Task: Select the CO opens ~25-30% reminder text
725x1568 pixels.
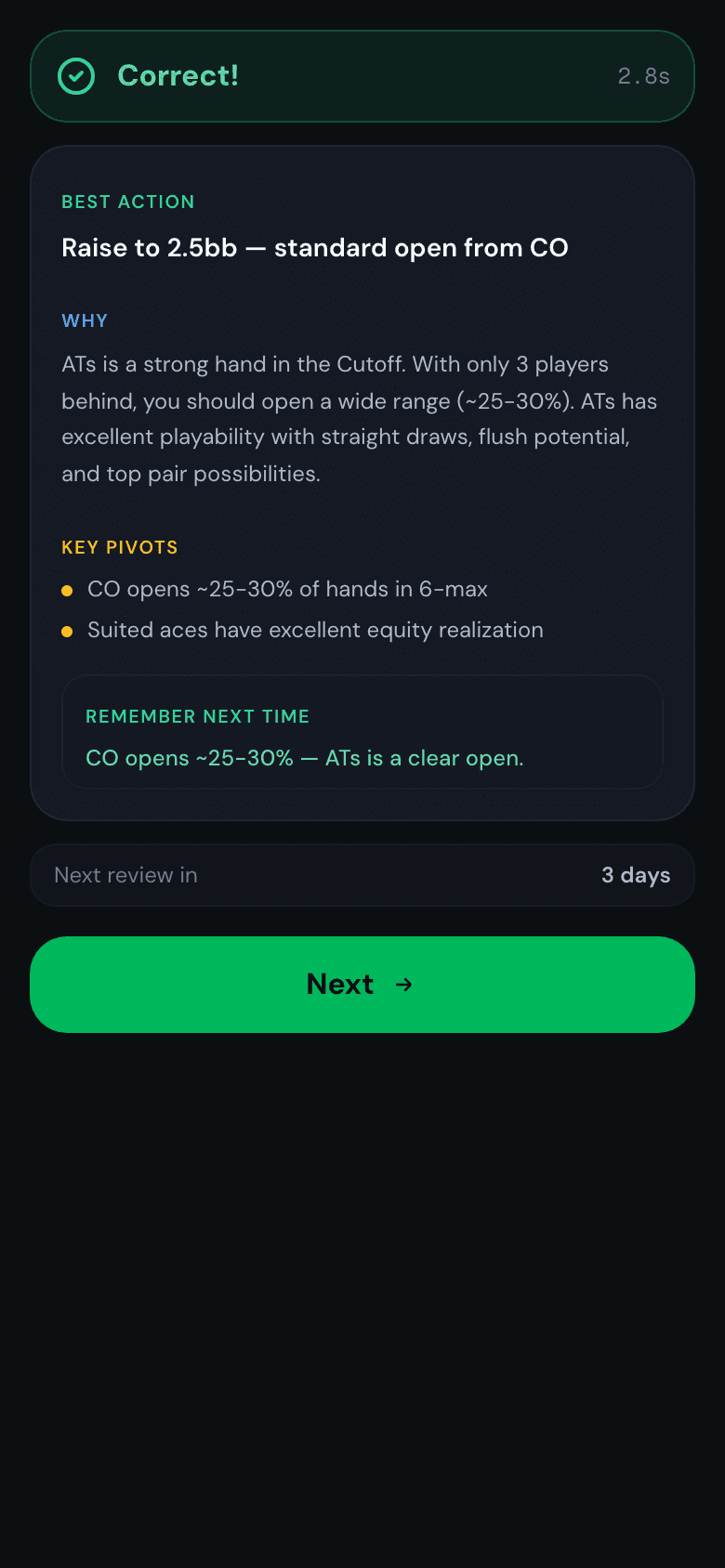Action: tap(303, 758)
